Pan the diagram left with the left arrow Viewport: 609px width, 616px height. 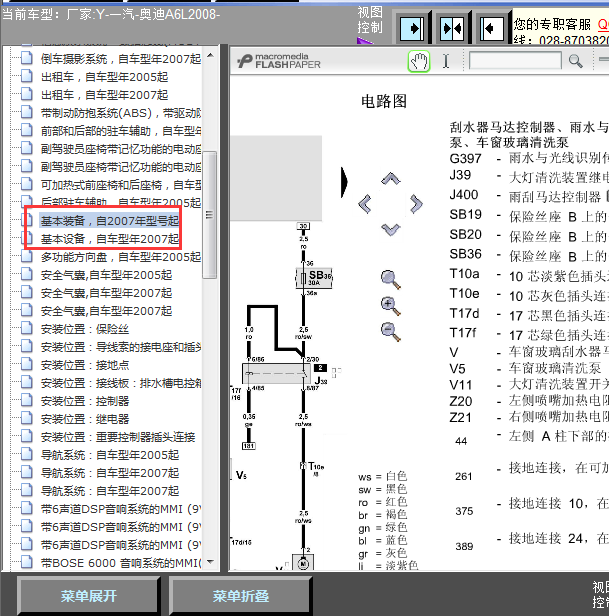(365, 204)
